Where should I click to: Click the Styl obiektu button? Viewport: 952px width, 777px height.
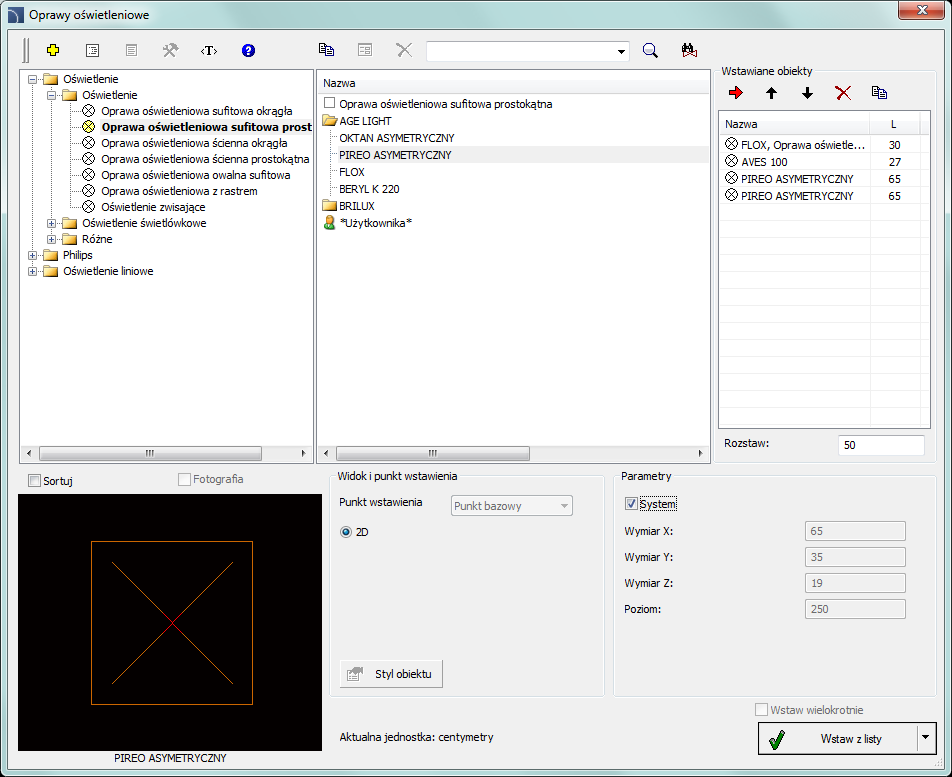pos(391,674)
